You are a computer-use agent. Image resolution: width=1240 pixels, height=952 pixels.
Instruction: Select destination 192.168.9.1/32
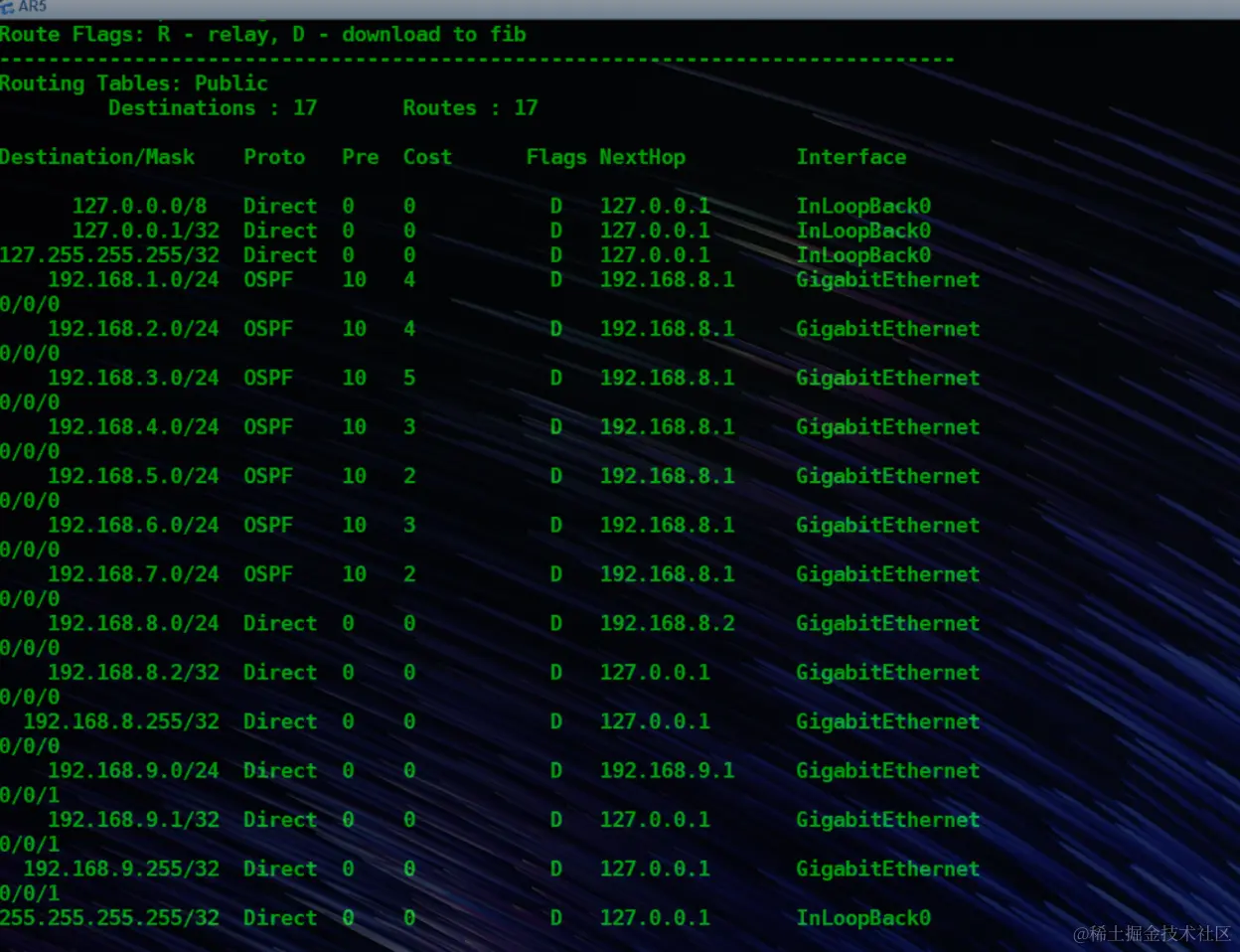[134, 820]
